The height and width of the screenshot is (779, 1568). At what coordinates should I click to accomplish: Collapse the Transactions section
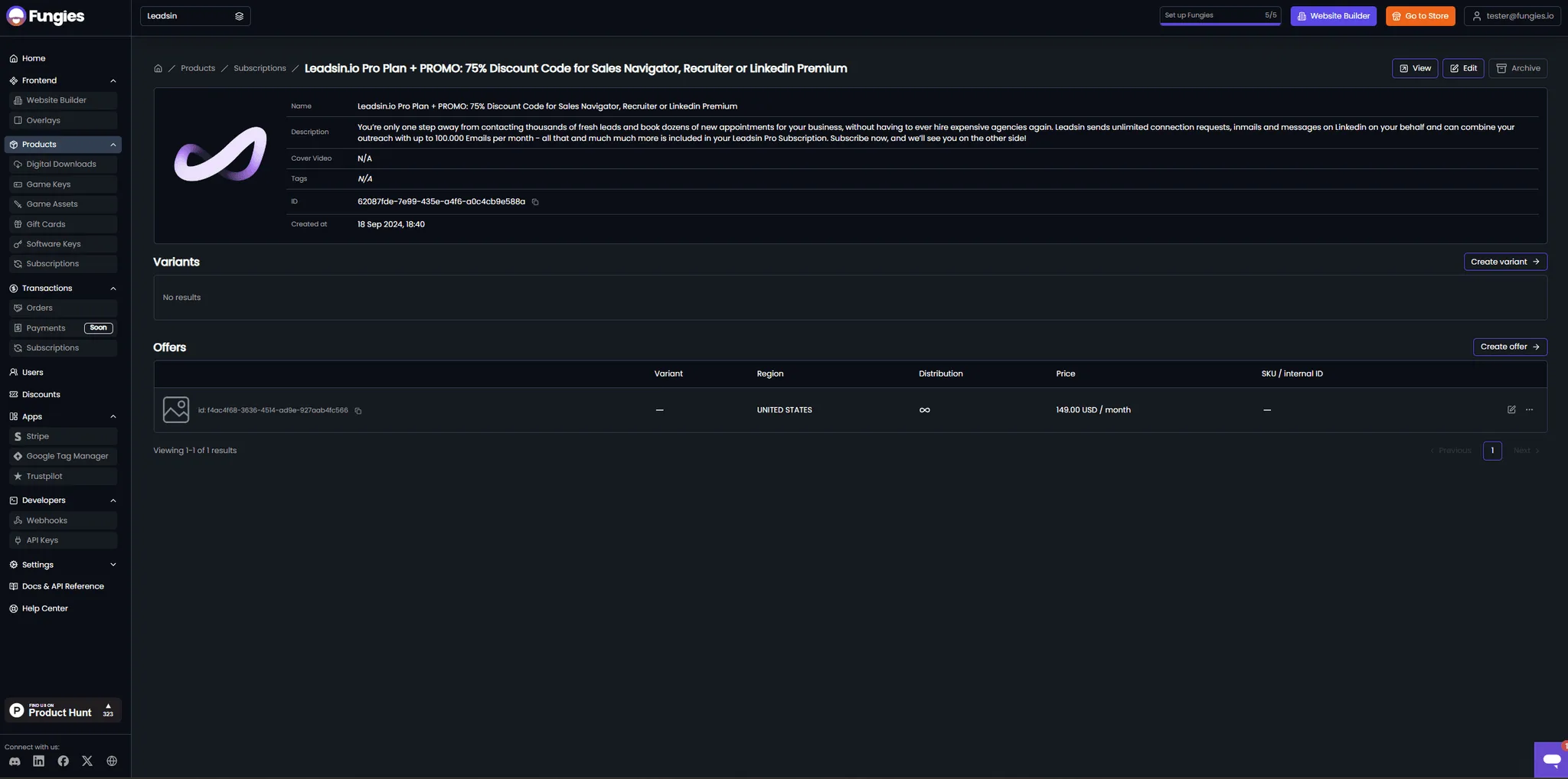pos(113,288)
